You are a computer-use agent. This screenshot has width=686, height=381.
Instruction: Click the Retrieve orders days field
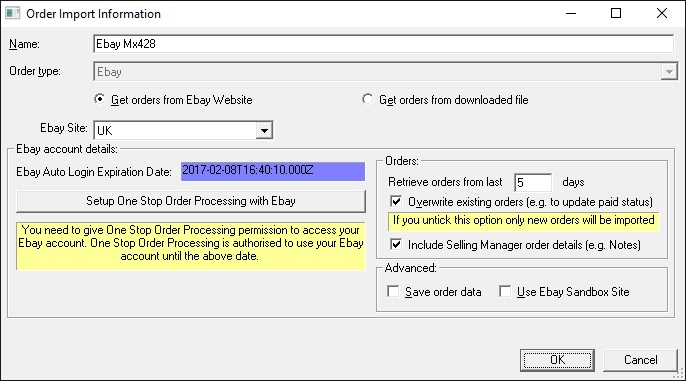(x=533, y=182)
